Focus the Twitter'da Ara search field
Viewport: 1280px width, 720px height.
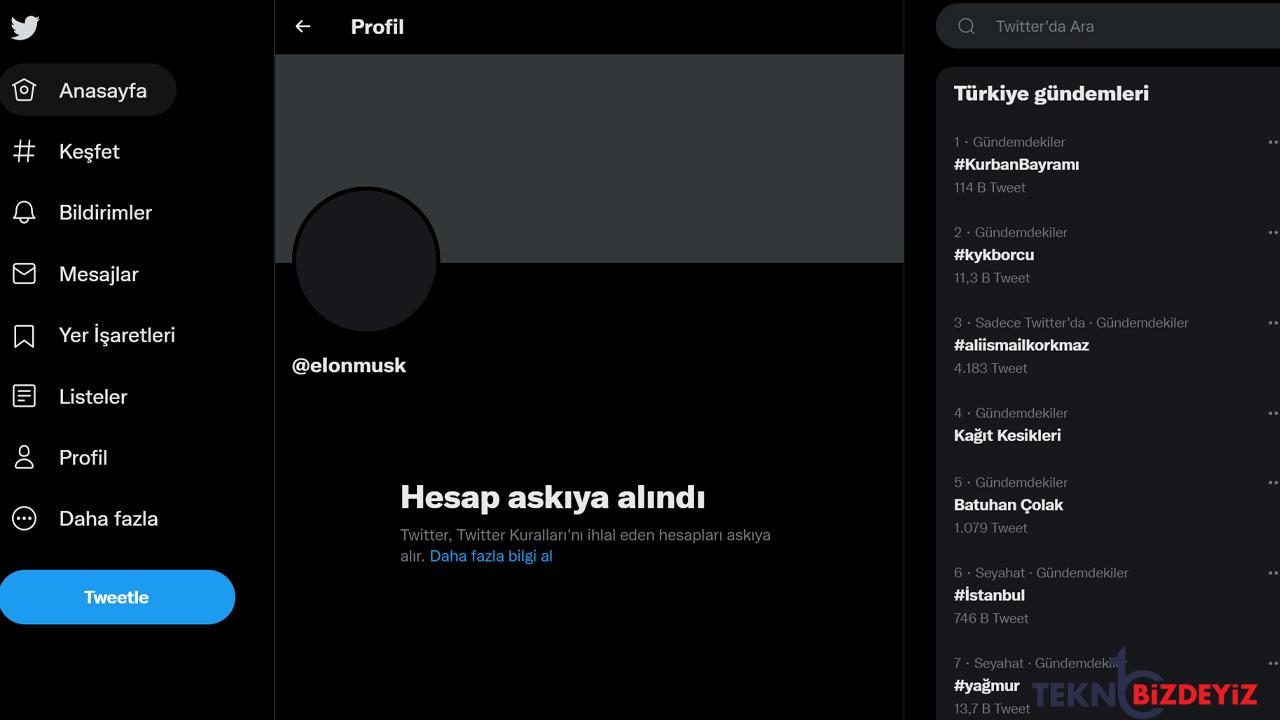click(x=1108, y=27)
